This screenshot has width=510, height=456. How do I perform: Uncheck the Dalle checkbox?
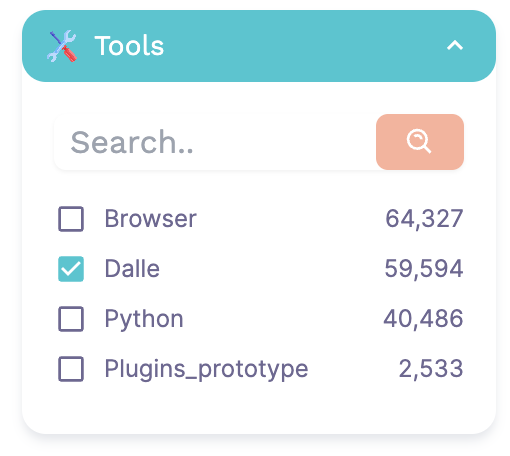point(71,269)
